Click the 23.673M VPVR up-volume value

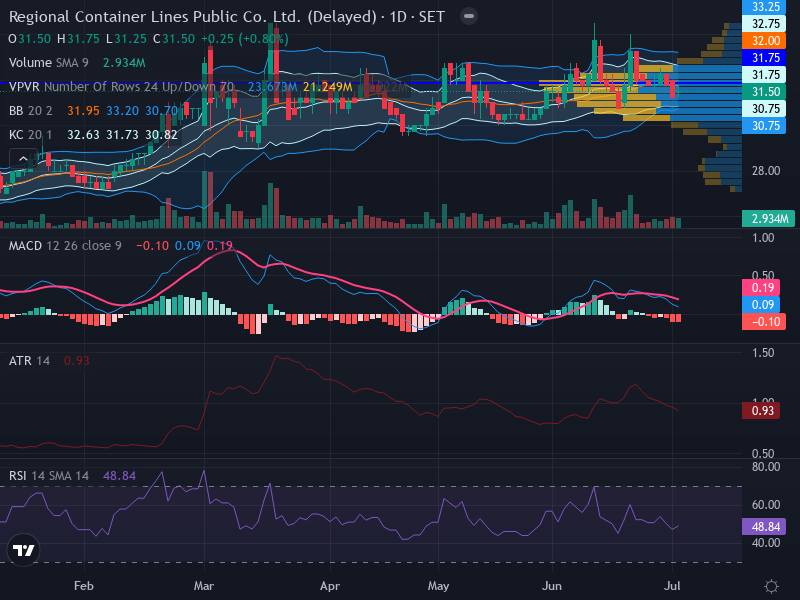tap(272, 87)
